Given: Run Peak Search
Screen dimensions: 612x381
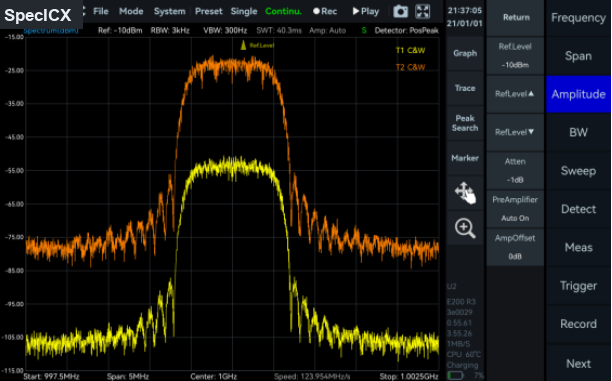Looking at the screenshot, I should coord(465,123).
